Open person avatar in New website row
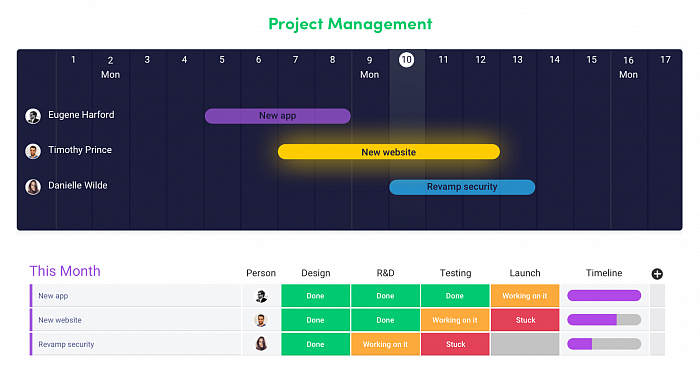700x387 pixels. coord(261,320)
